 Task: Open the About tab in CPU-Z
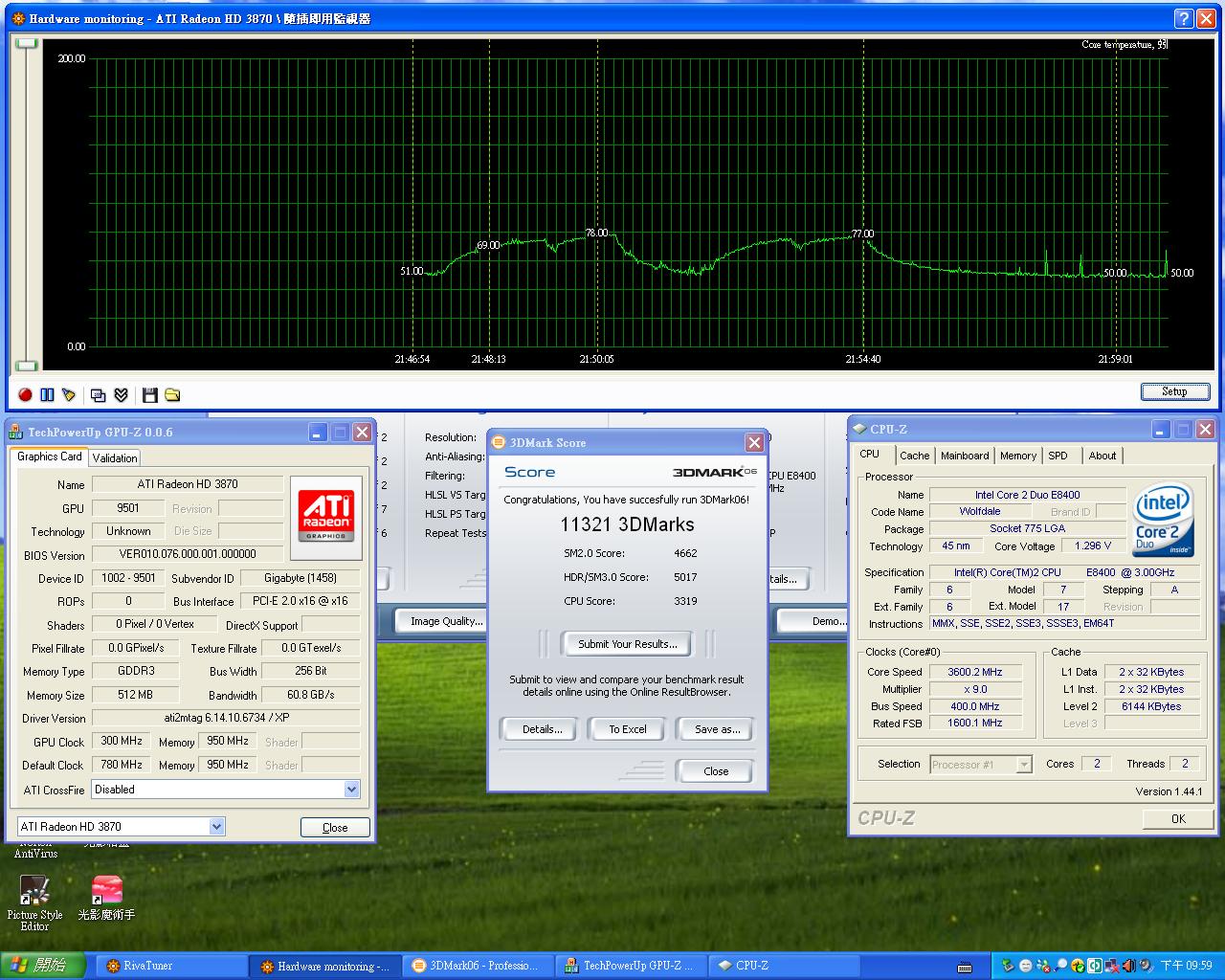point(1102,456)
